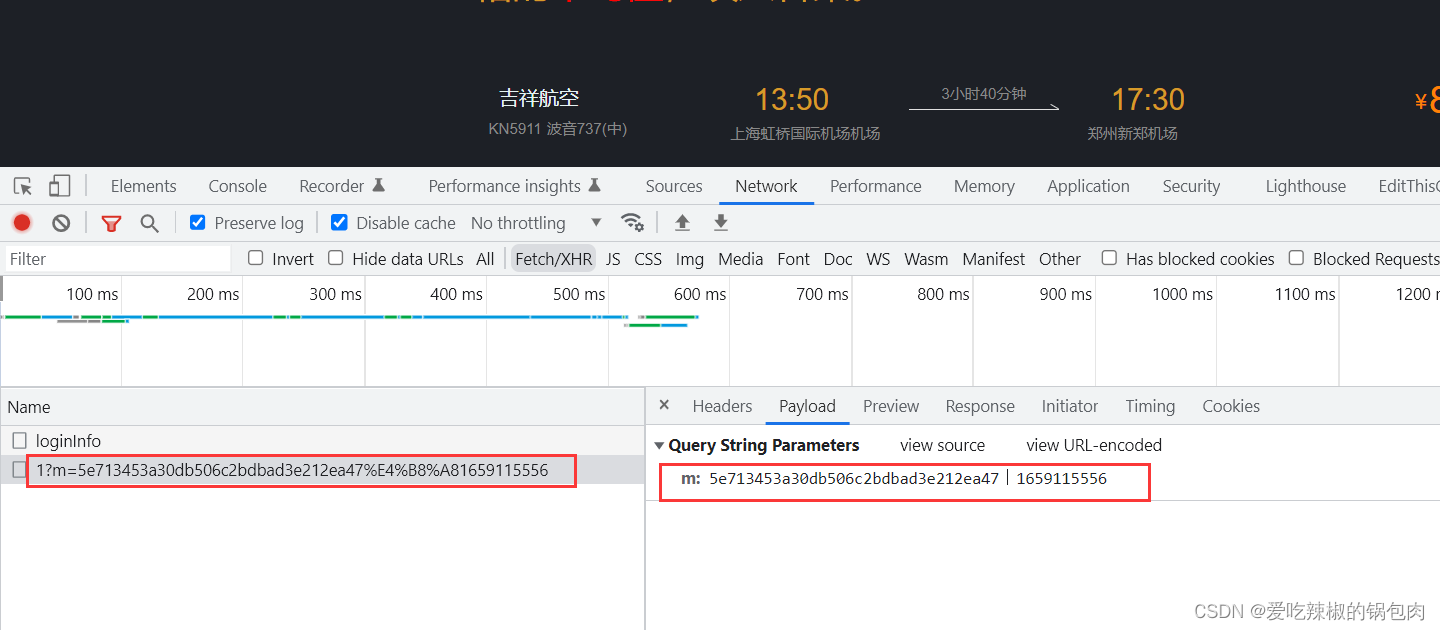The height and width of the screenshot is (630, 1440).
Task: Toggle the red filter funnel icon
Action: point(111,223)
